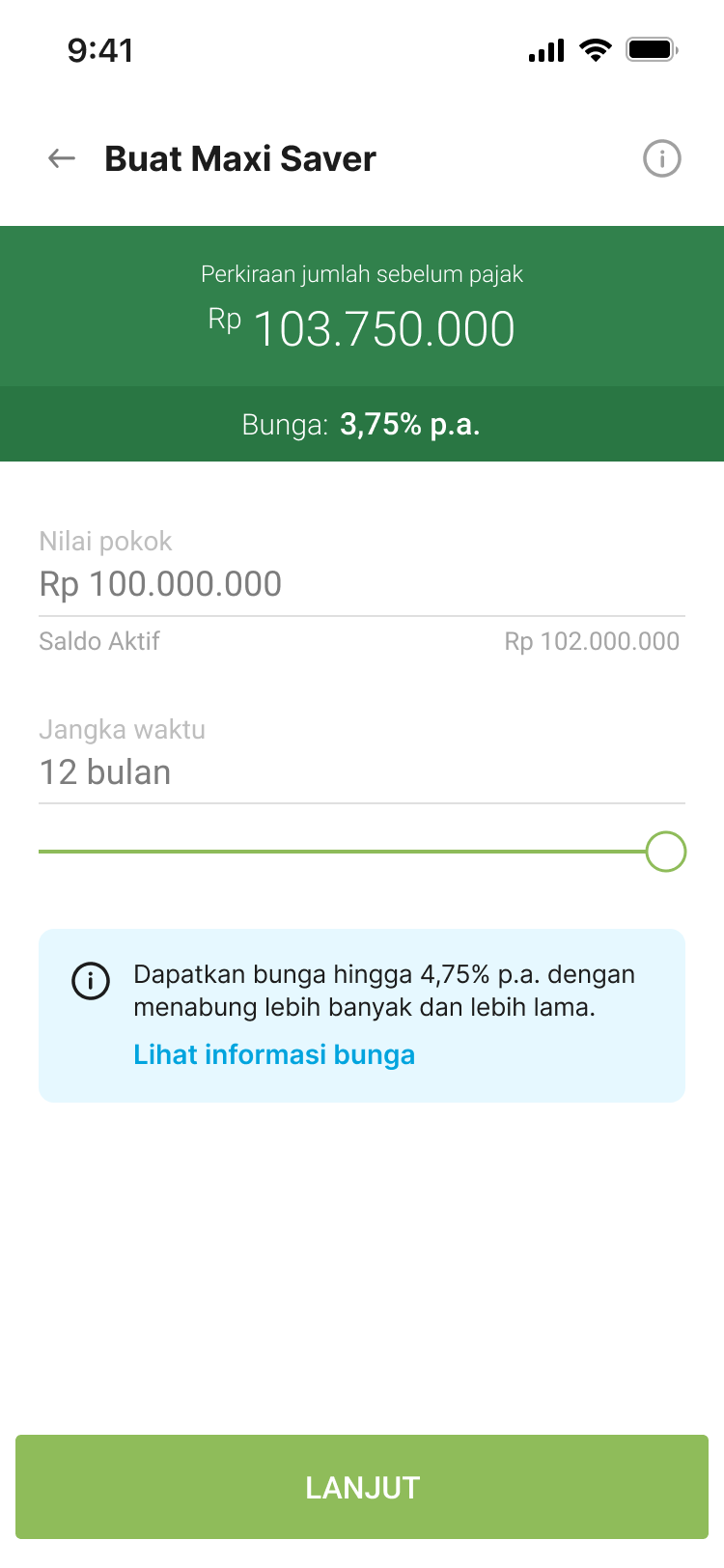Tap the Wi-Fi status icon
The image size is (724, 1568).
(596, 50)
